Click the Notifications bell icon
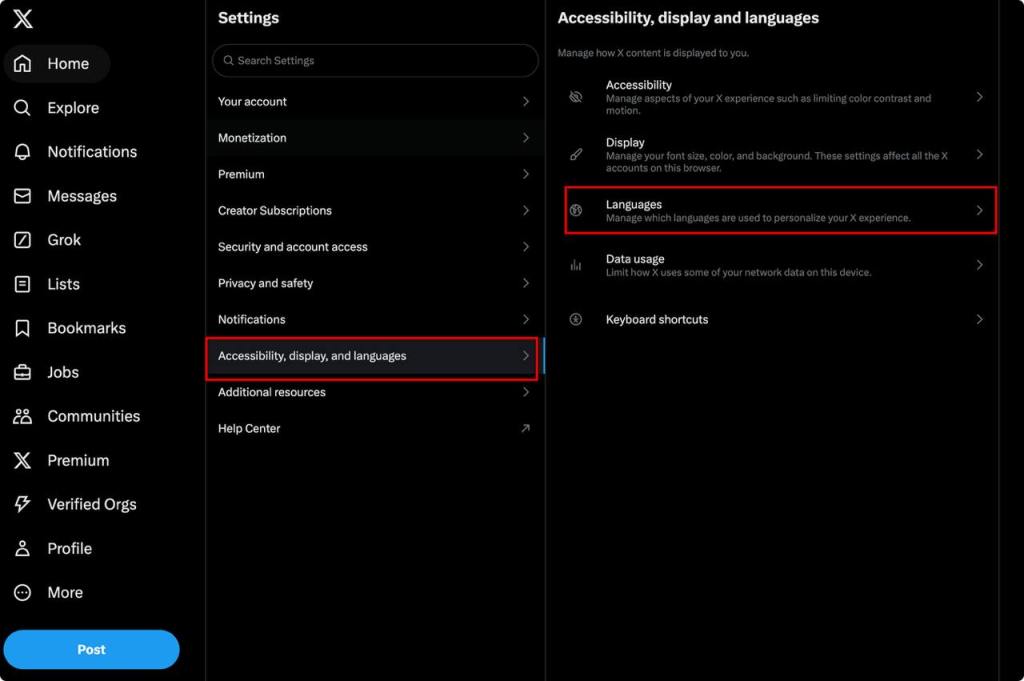The width and height of the screenshot is (1024, 681). pyautogui.click(x=22, y=152)
